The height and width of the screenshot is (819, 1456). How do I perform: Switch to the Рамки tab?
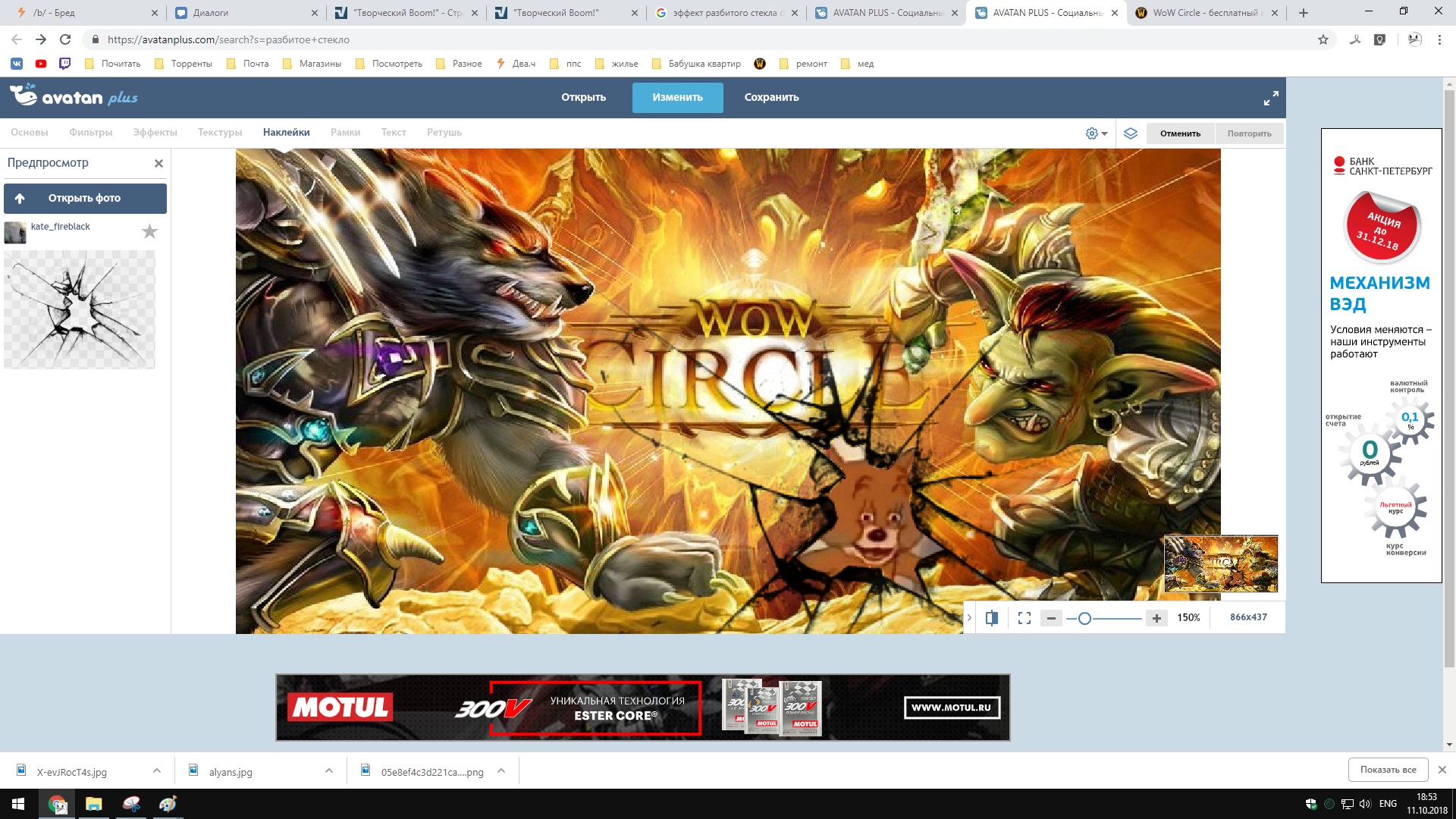point(345,132)
